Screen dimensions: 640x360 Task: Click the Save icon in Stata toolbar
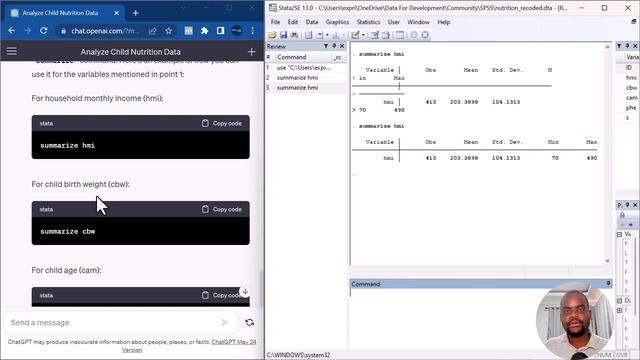click(283, 35)
